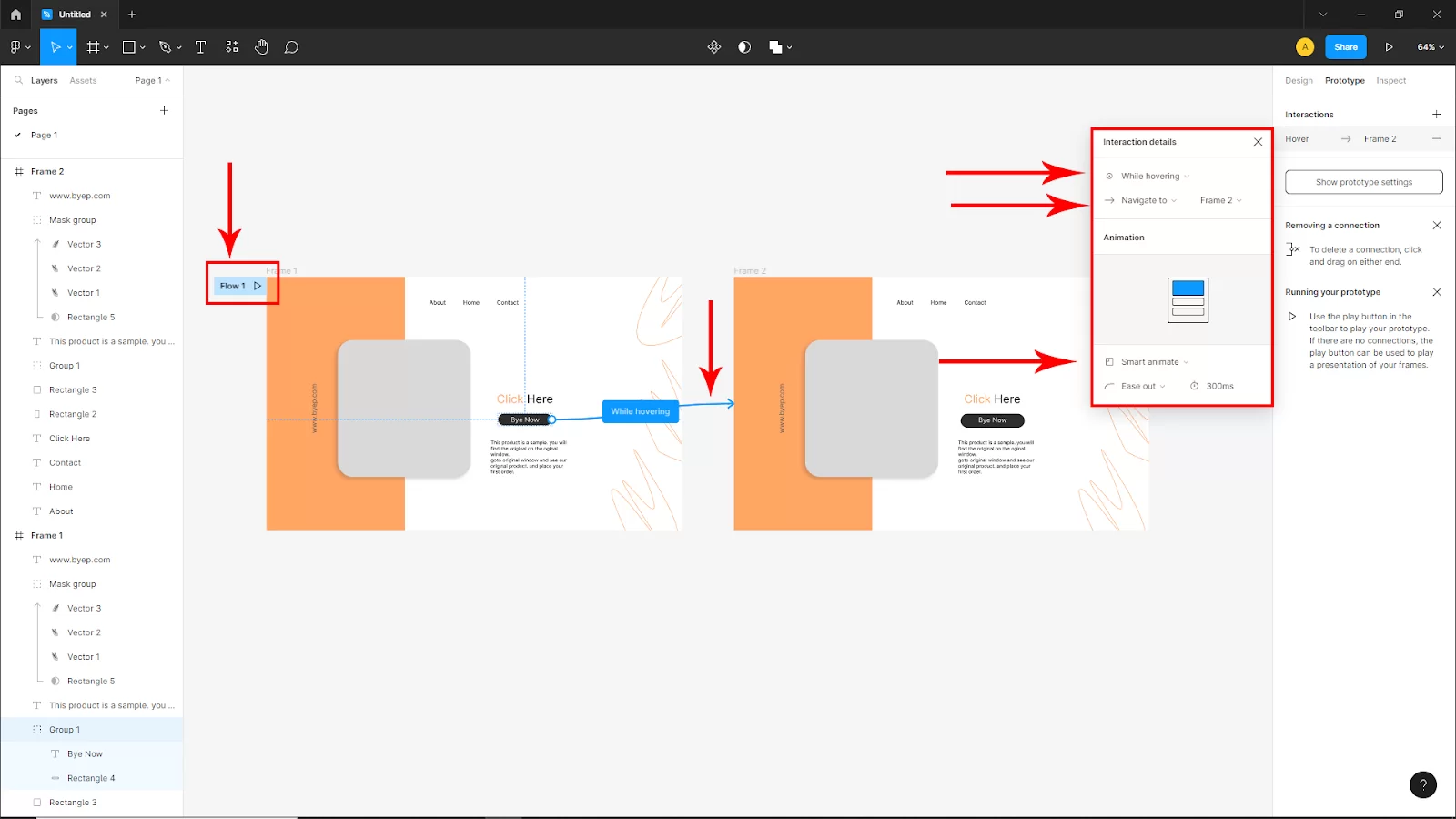Click the Share button
Image resolution: width=1456 pixels, height=819 pixels.
pos(1346,47)
